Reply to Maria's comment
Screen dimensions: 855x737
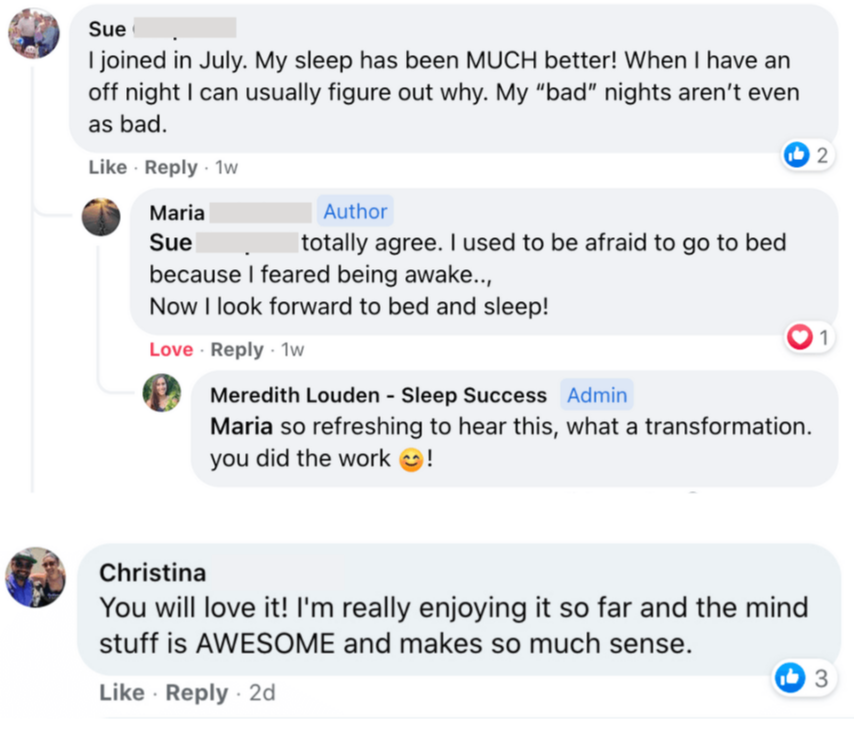pyautogui.click(x=237, y=350)
